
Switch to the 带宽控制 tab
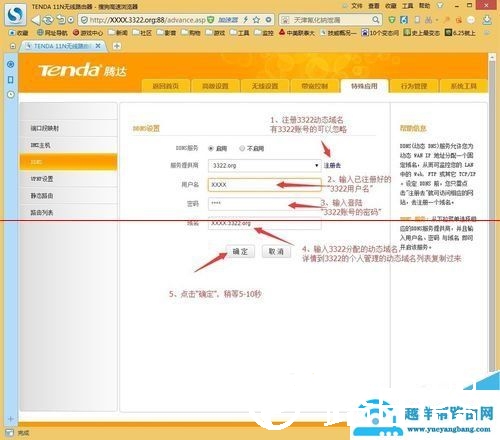click(314, 86)
